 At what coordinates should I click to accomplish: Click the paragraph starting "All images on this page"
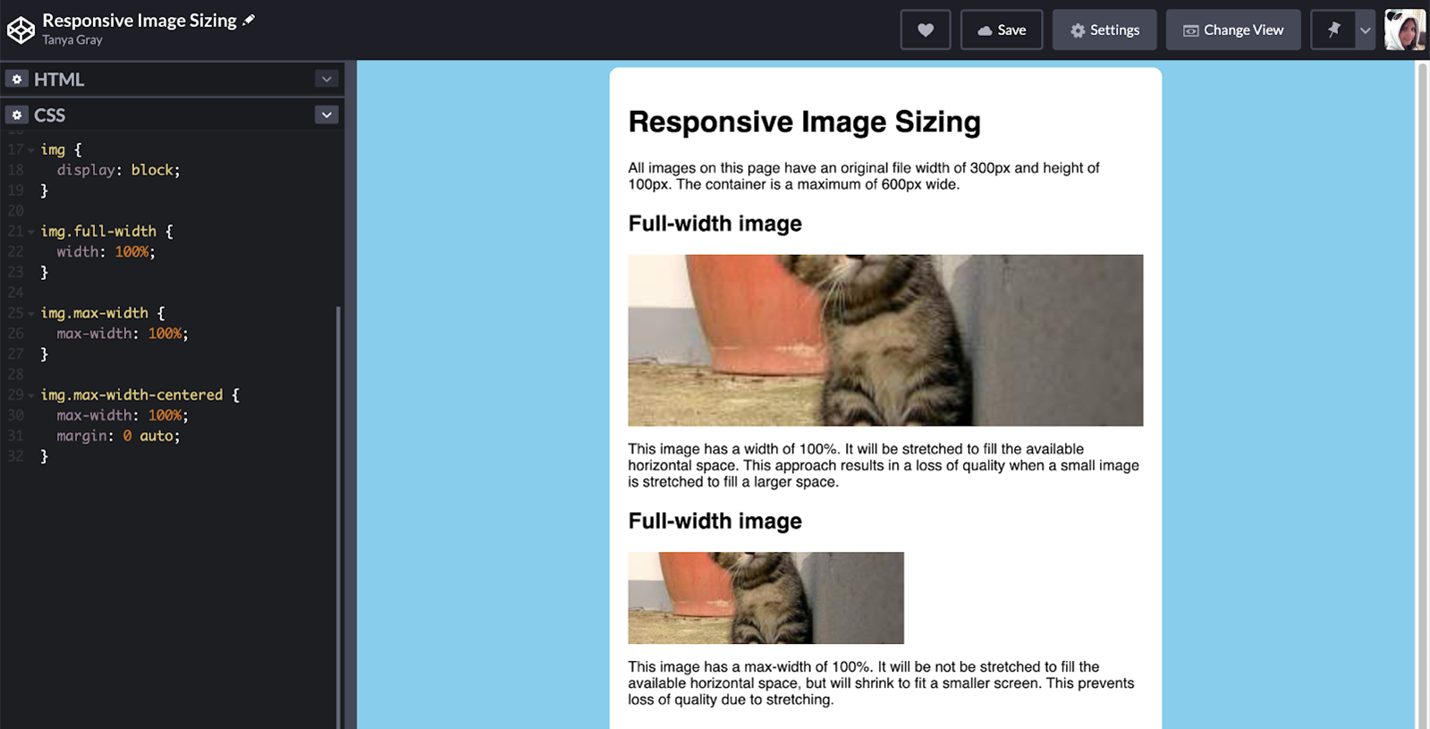pyautogui.click(x=864, y=176)
